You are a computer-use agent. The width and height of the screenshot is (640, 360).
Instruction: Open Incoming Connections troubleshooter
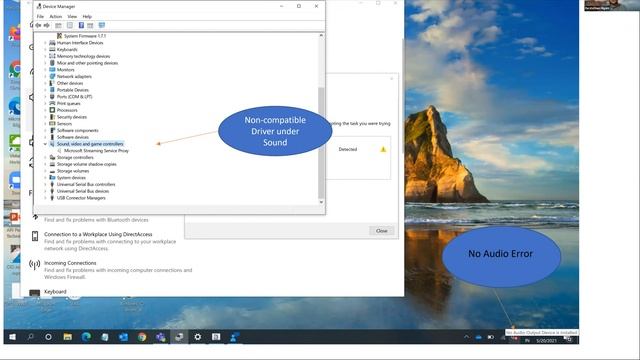[70, 263]
